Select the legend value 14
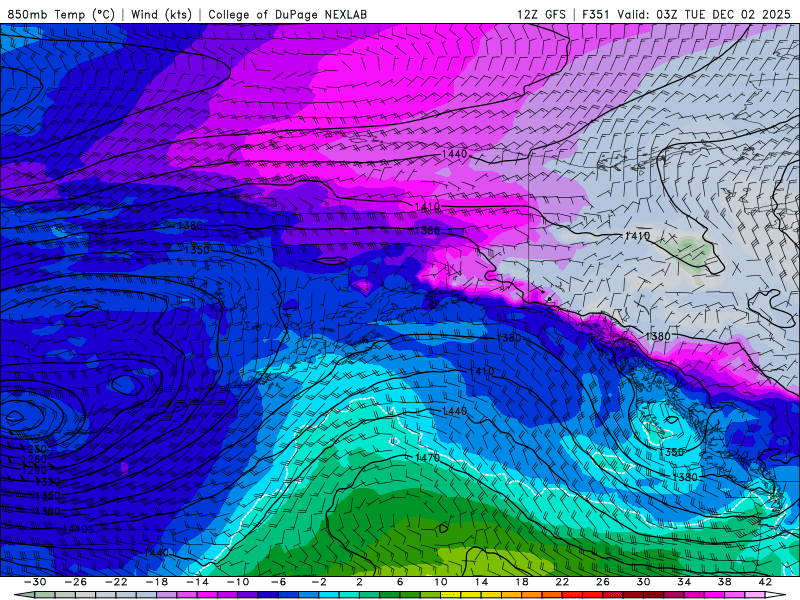This screenshot has width=800, height=600. pyautogui.click(x=481, y=582)
